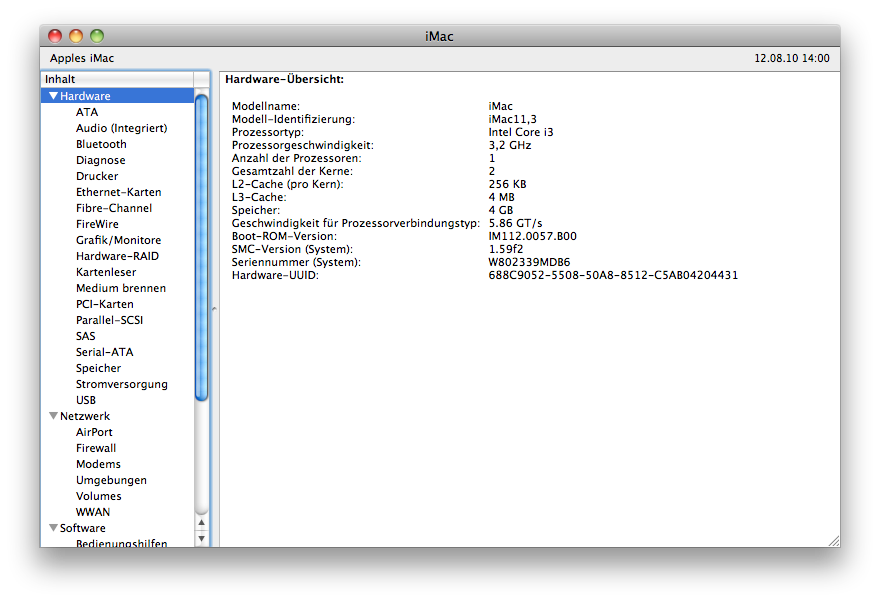This screenshot has height=602, width=880.
Task: Open Stromversorgung information
Action: coord(122,384)
